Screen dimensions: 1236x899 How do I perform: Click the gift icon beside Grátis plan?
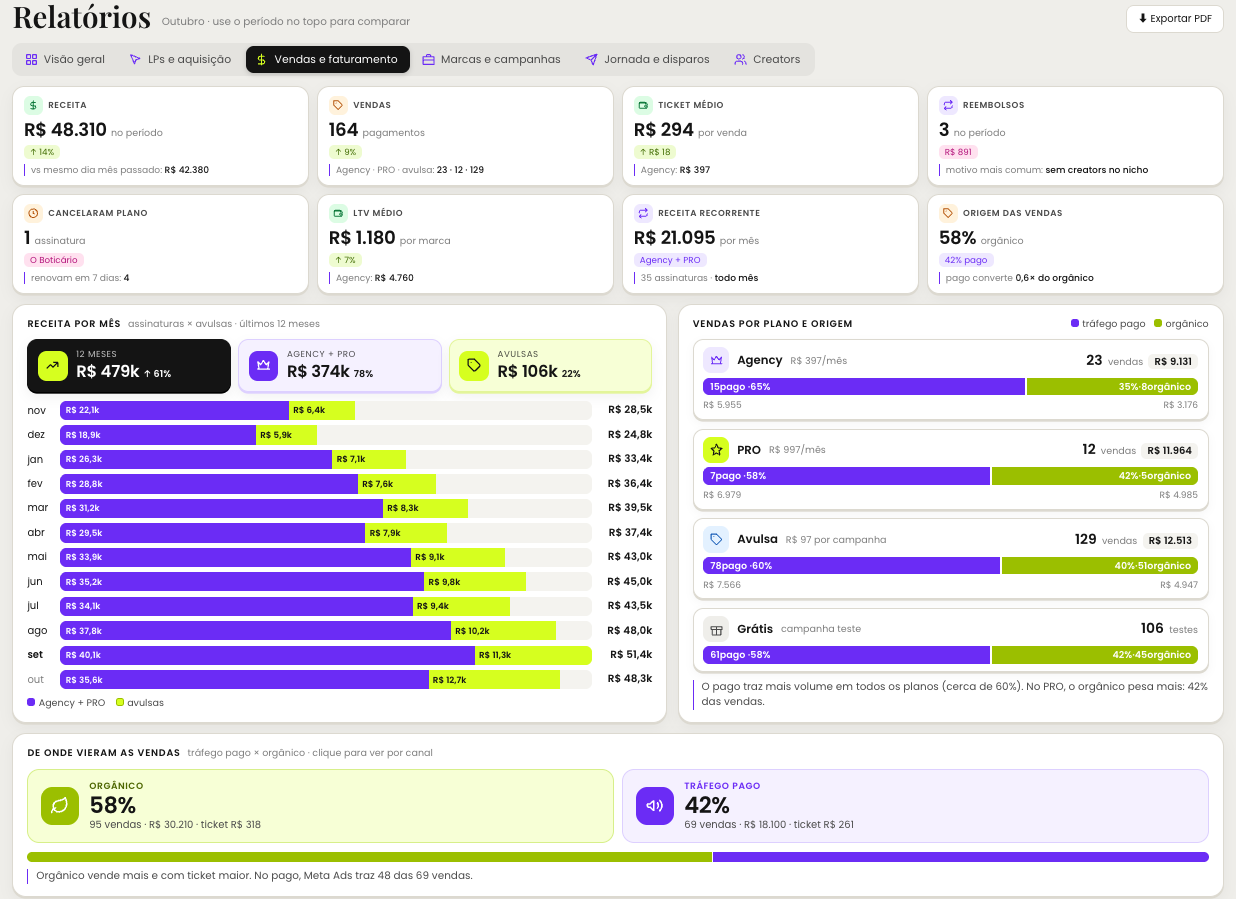point(716,629)
